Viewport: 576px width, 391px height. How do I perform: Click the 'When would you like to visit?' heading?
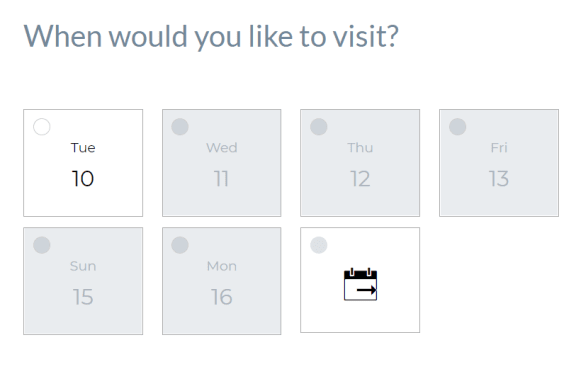(x=211, y=37)
